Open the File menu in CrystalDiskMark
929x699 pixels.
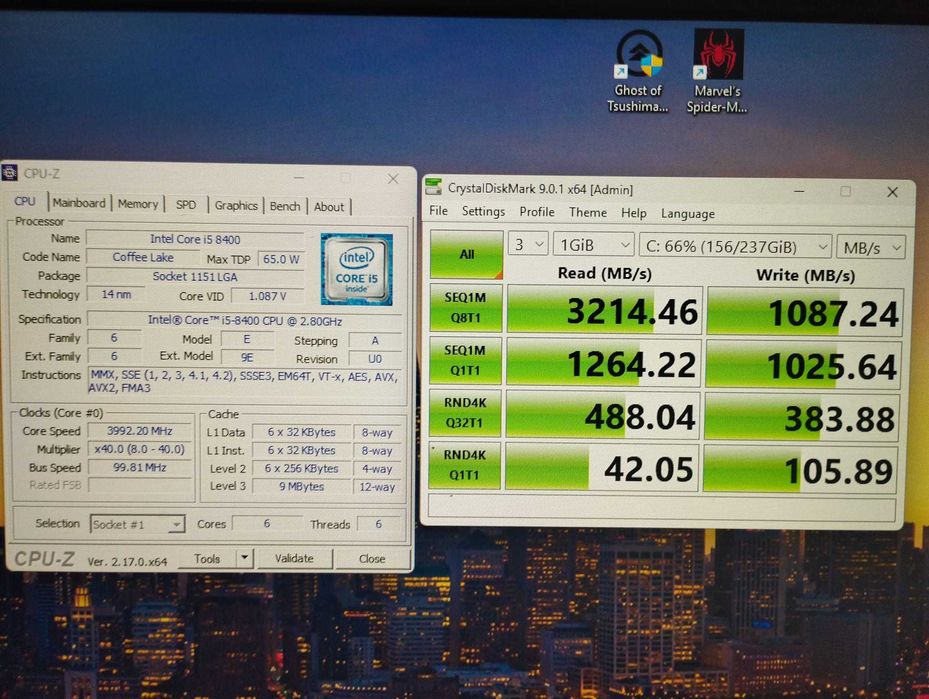pyautogui.click(x=438, y=211)
